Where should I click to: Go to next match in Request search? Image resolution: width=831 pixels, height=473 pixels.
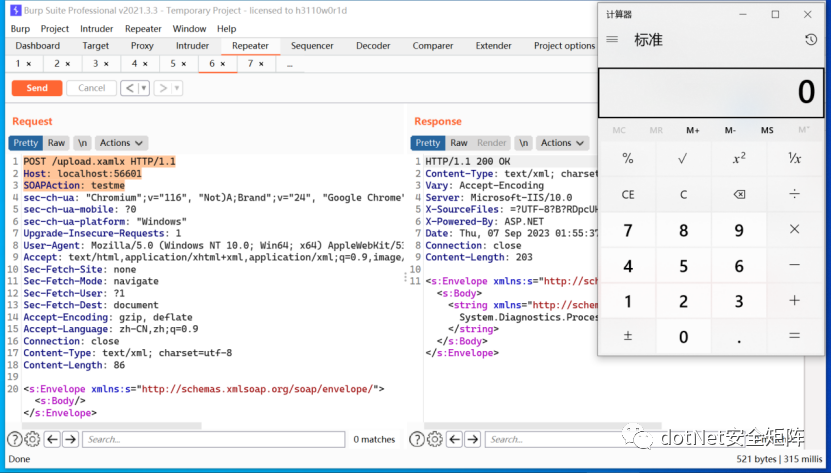70,439
